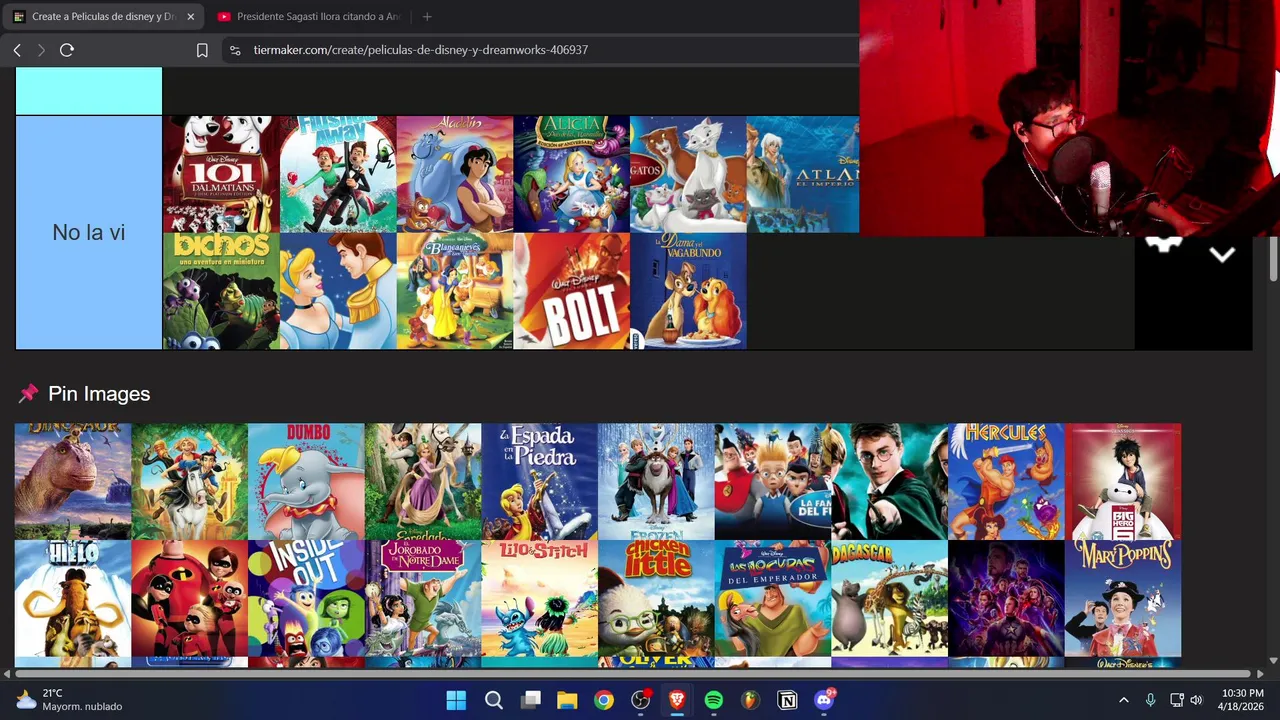The image size is (1280, 720).
Task: View site information icon in address bar
Action: point(235,50)
